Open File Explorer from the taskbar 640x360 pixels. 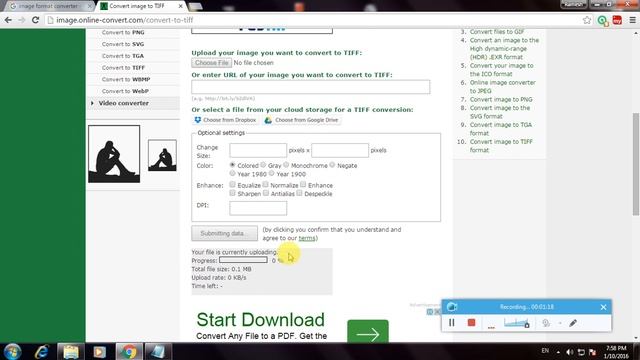point(71,351)
